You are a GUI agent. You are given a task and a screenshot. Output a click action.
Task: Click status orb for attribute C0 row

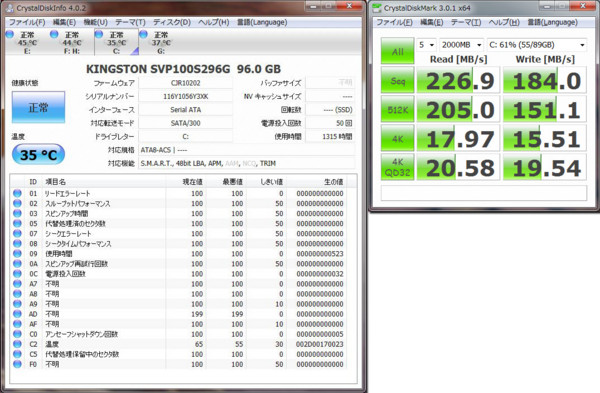(17, 334)
